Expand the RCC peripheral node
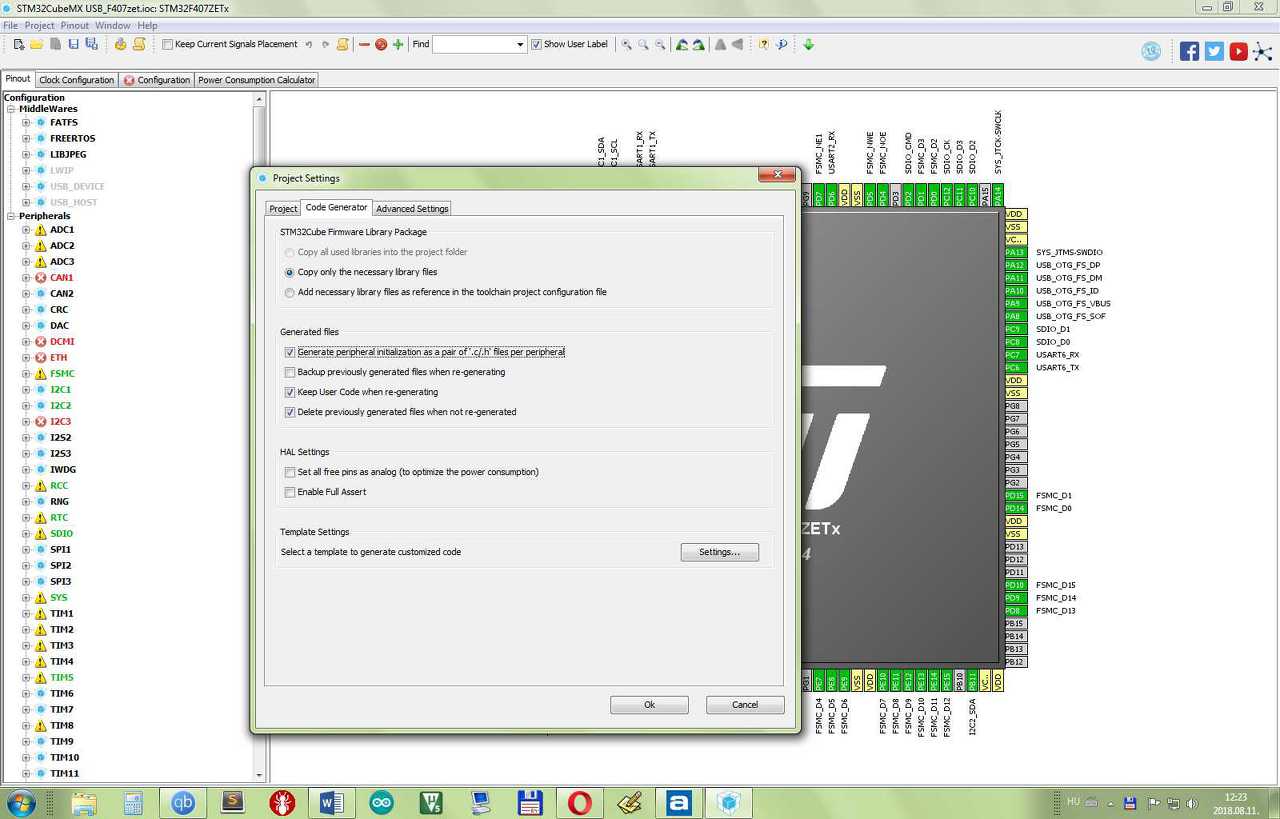The height and width of the screenshot is (819, 1280). tap(26, 486)
